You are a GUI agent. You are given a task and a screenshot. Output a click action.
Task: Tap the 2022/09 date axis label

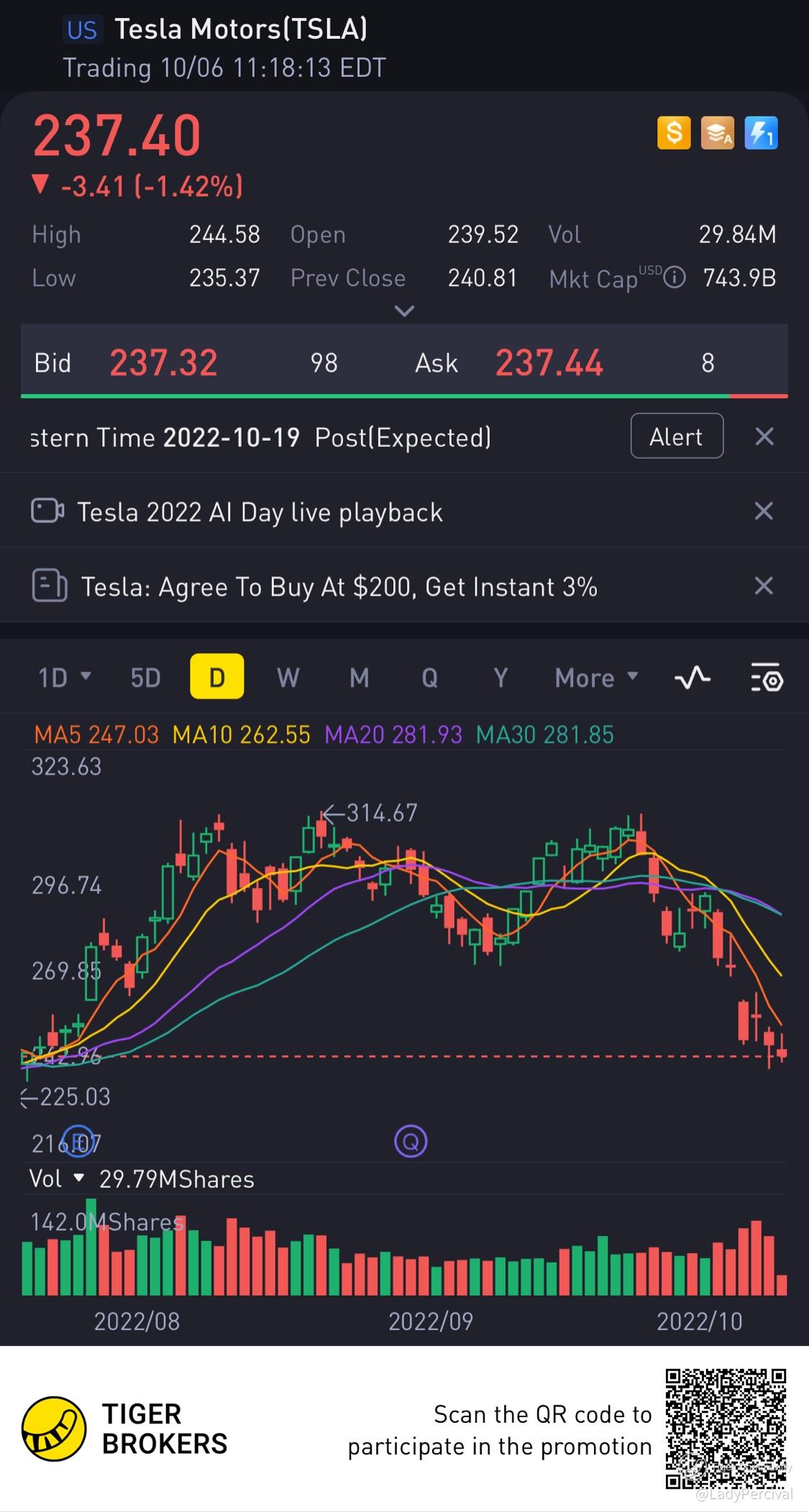point(431,1321)
